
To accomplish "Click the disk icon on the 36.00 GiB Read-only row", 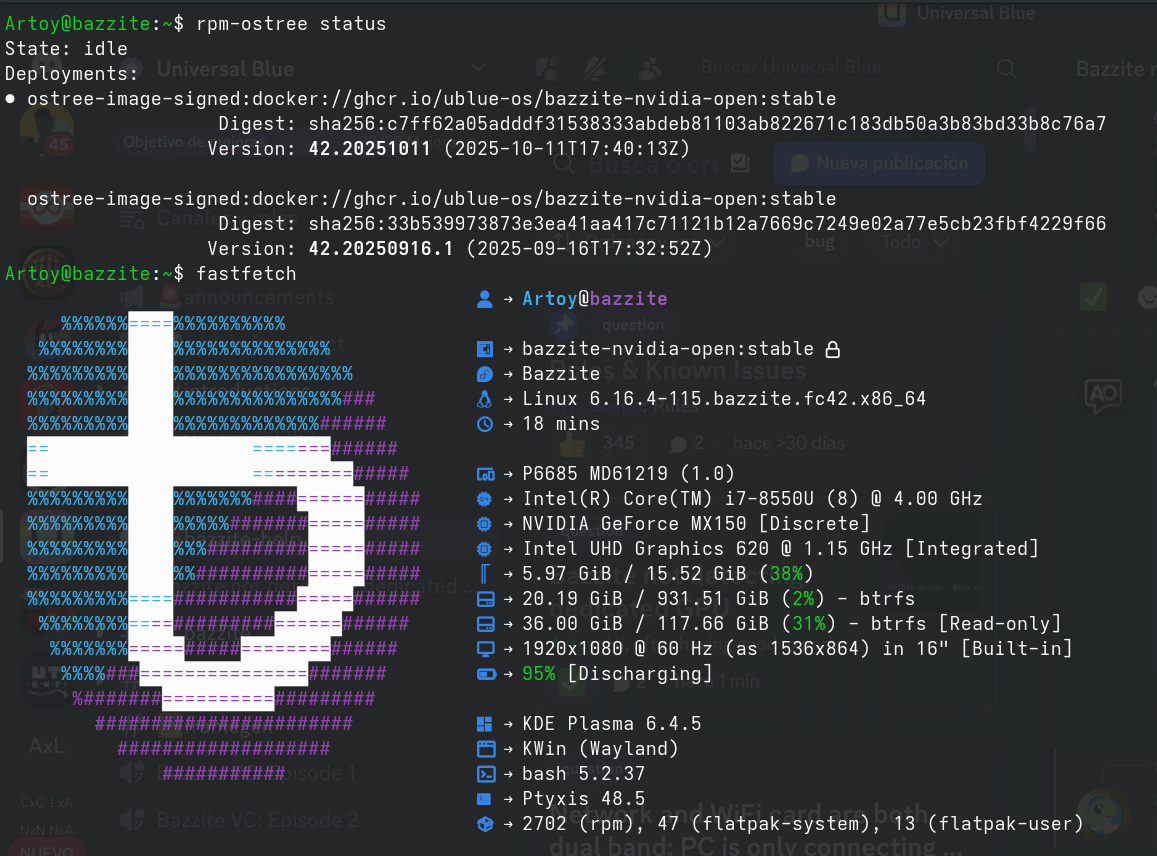I will 486,624.
